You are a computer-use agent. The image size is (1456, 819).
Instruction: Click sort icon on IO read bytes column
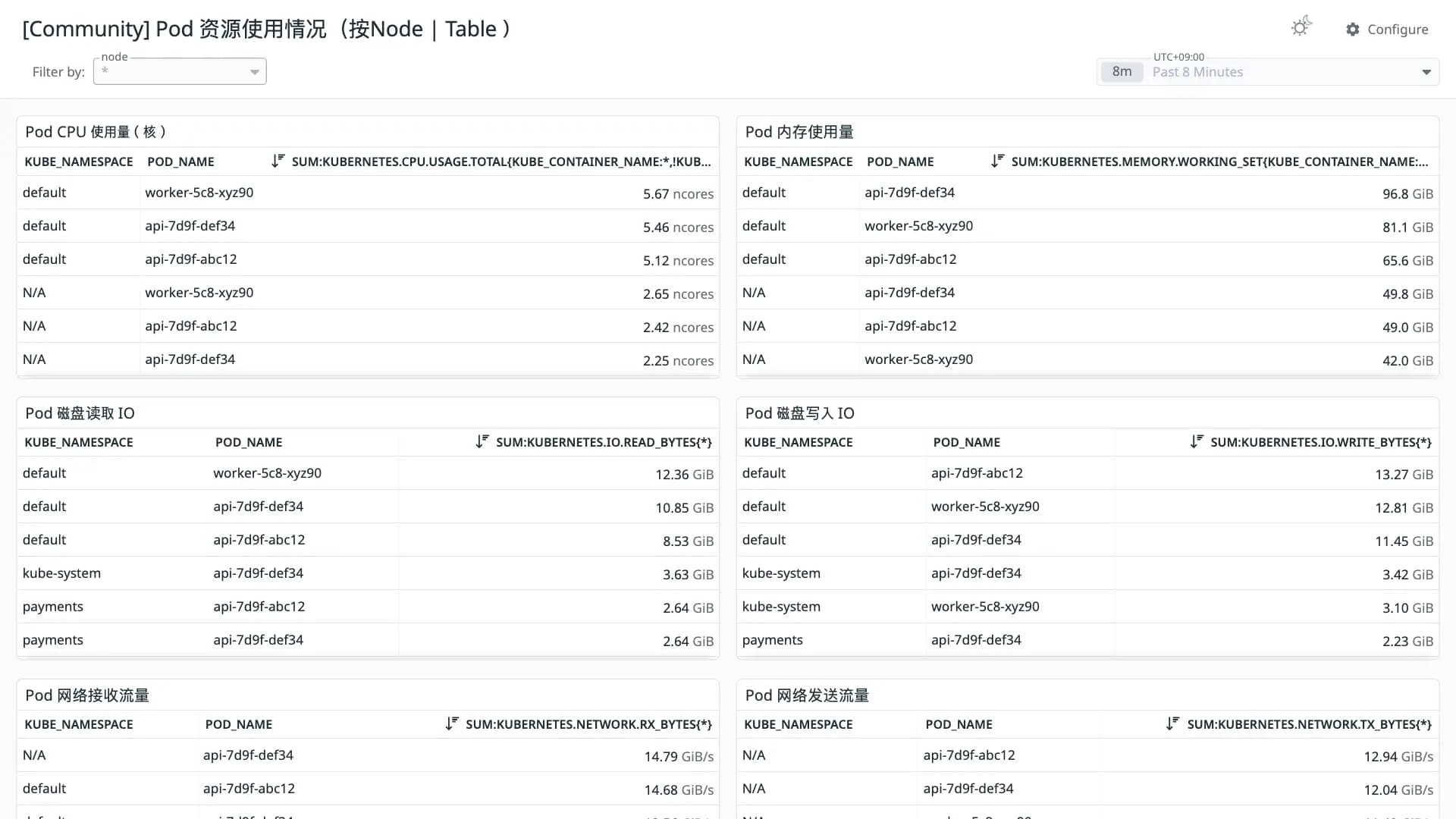(482, 441)
